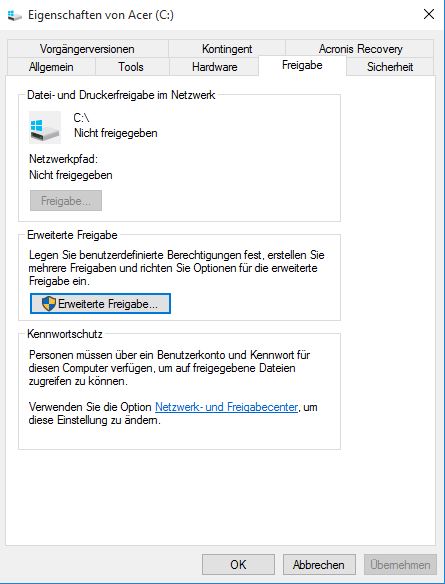
Task: Click the Übernehmen button
Action: tap(400, 565)
